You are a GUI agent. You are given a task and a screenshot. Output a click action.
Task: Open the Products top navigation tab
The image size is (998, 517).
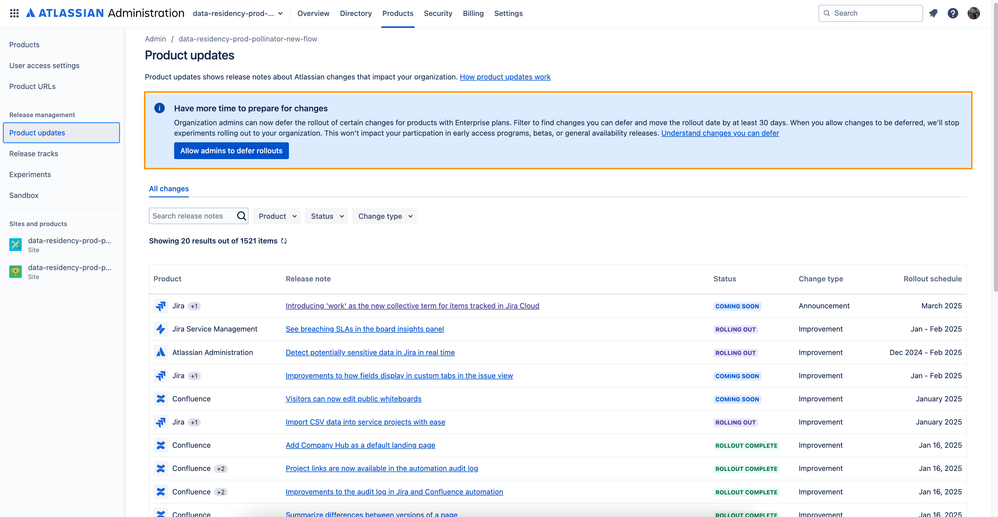398,13
